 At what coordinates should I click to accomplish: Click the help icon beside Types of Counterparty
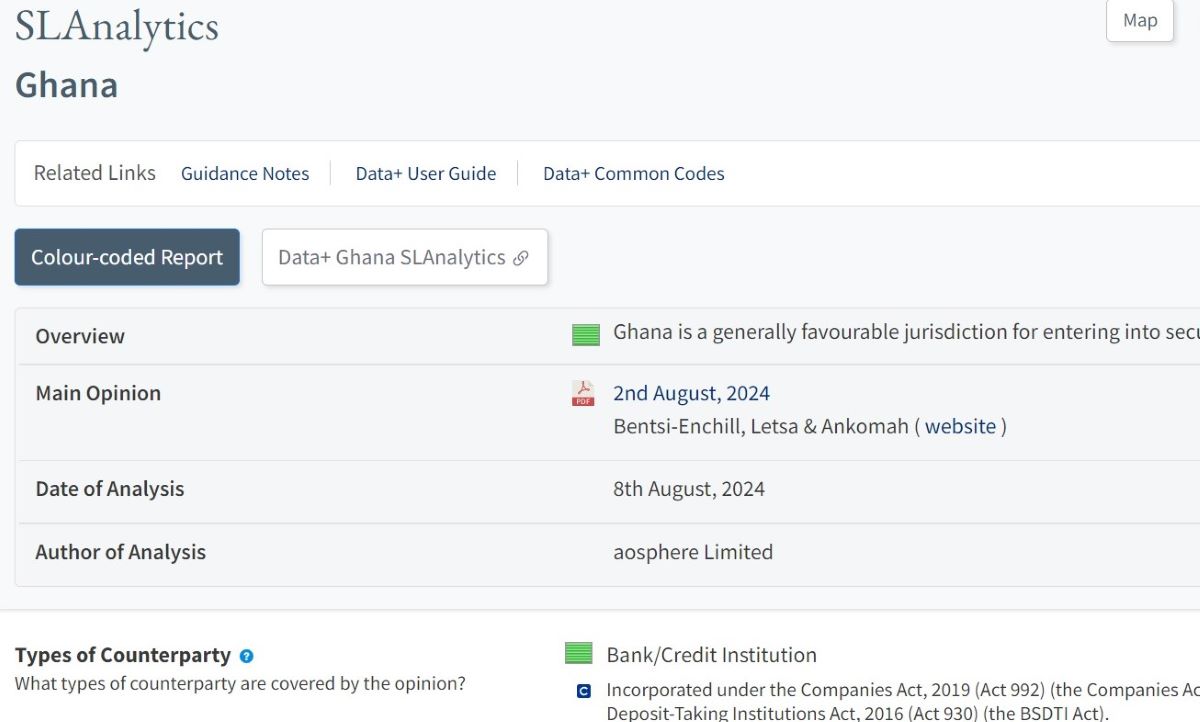247,657
